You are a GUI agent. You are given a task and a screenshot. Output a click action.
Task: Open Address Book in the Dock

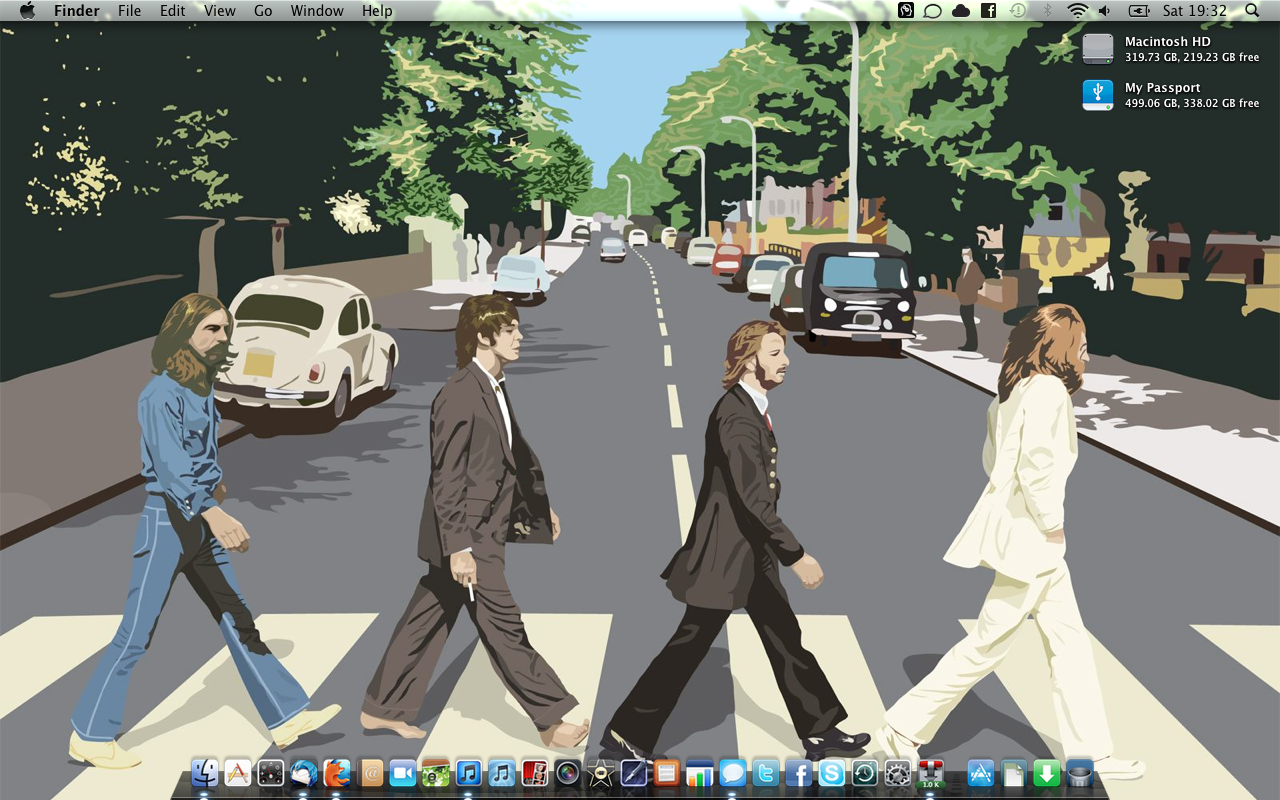point(371,772)
